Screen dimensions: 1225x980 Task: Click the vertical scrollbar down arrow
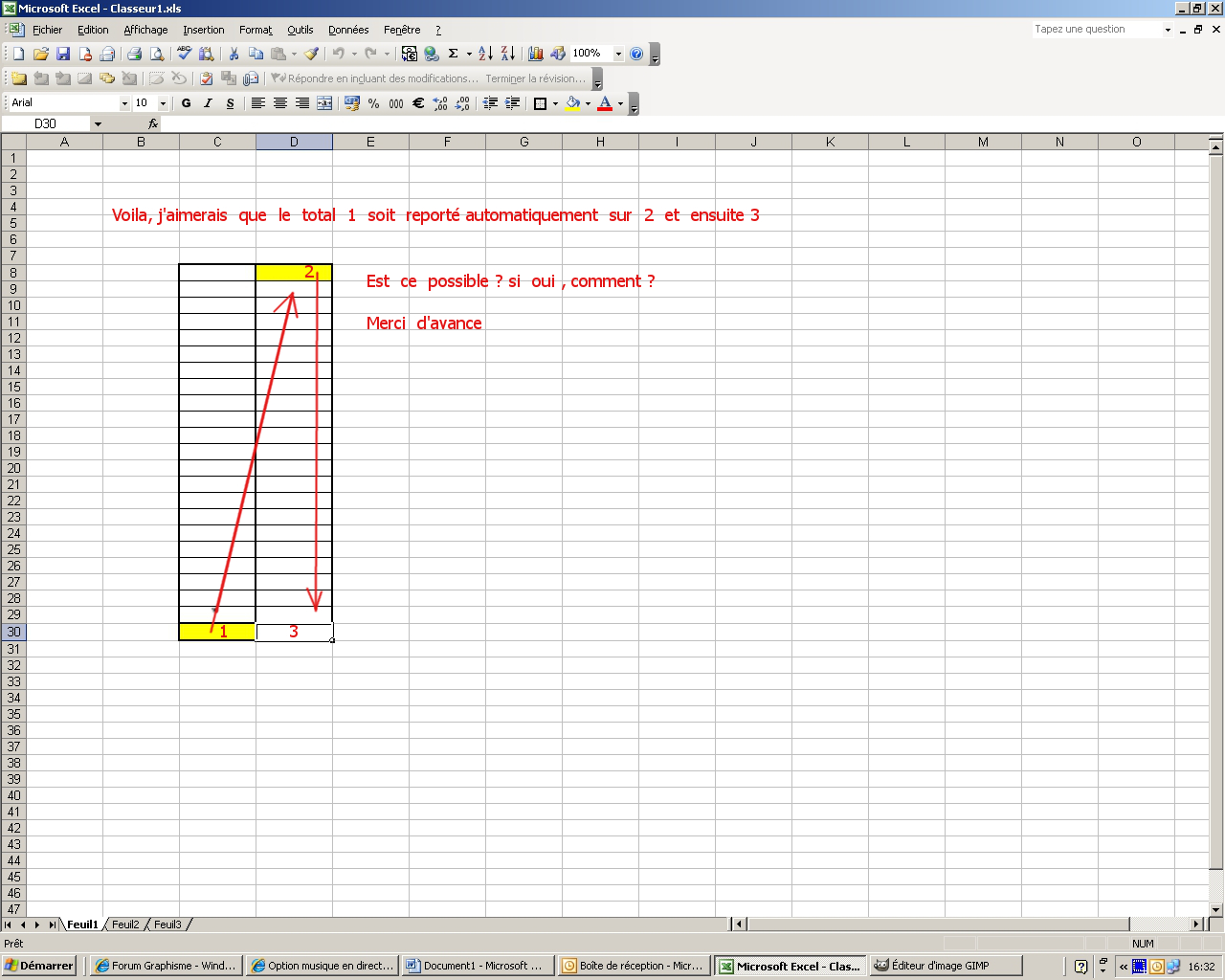coord(1216,909)
